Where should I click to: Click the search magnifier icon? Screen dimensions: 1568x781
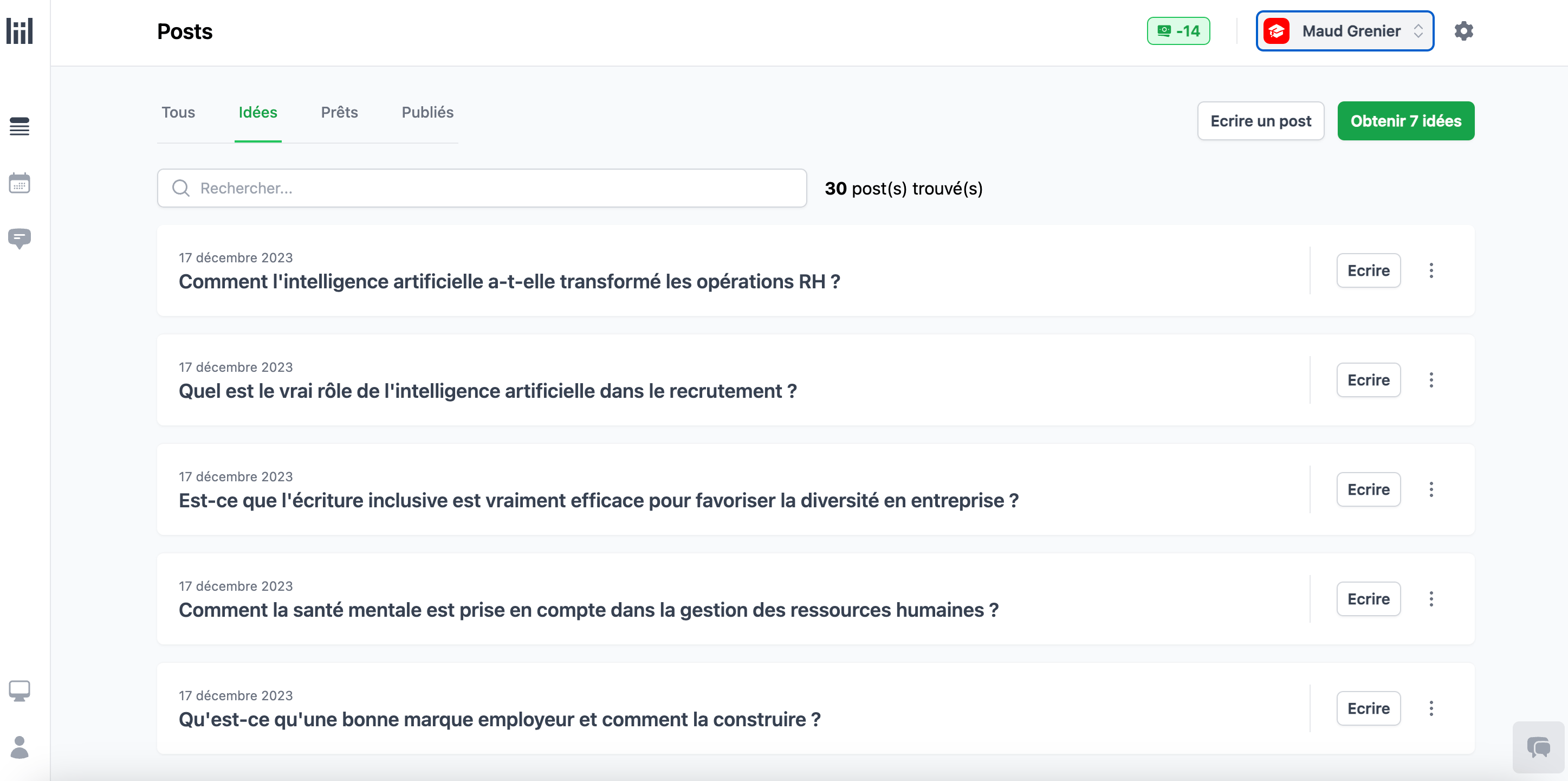(181, 188)
